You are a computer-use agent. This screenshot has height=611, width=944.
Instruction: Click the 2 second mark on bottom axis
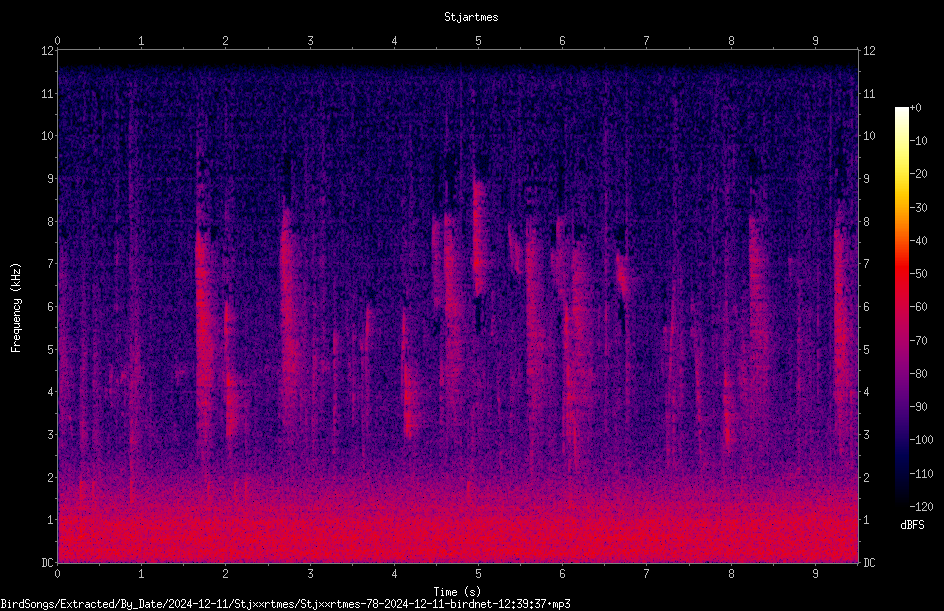point(226,574)
